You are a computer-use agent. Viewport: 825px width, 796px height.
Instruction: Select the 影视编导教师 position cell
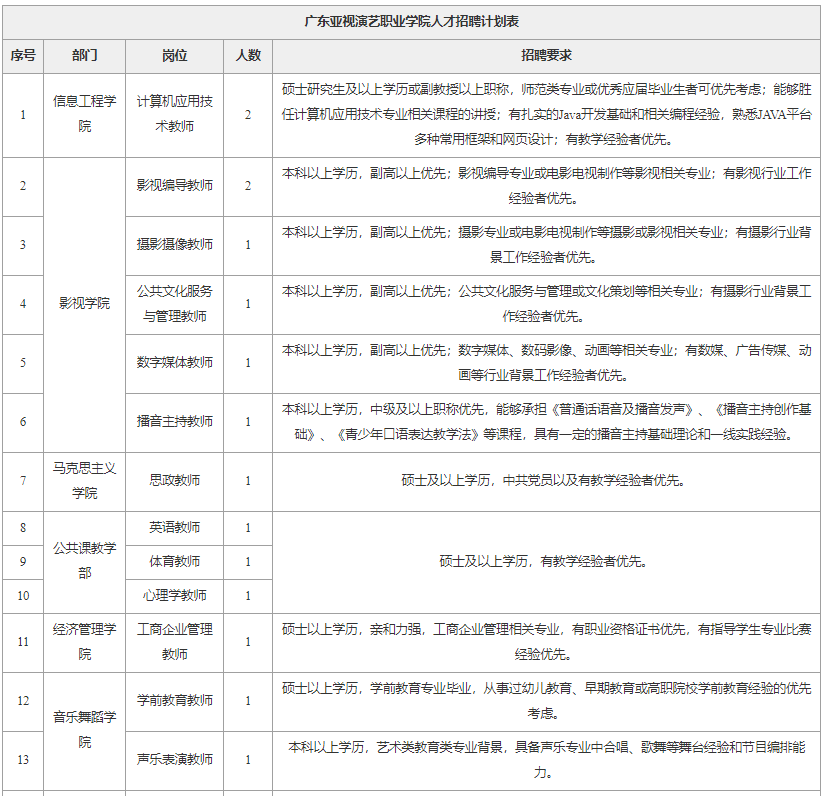pos(174,186)
